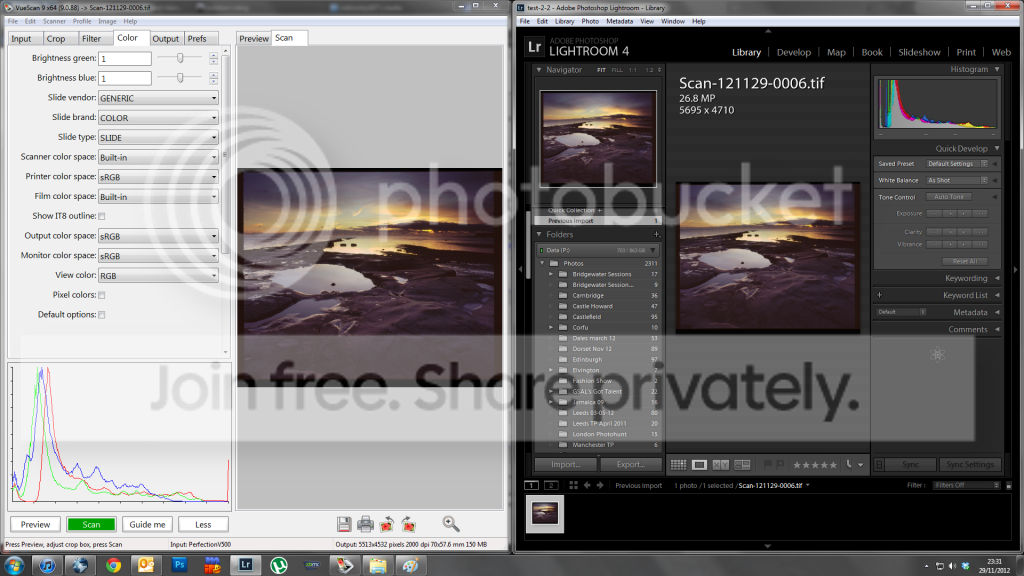The width and height of the screenshot is (1024, 576).
Task: Click the save (floppy disk) icon in VueScan
Action: tap(344, 524)
